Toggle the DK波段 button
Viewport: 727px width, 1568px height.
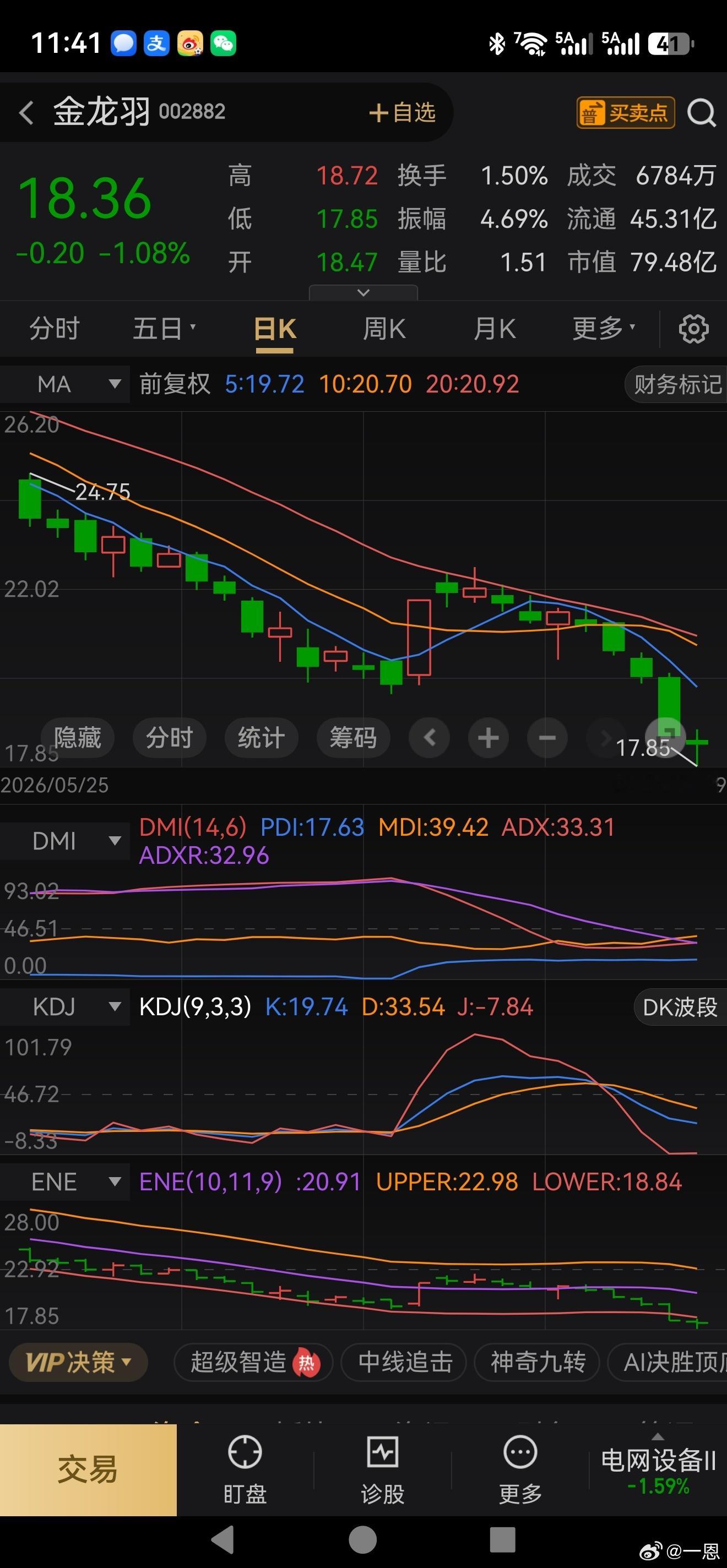click(680, 1008)
